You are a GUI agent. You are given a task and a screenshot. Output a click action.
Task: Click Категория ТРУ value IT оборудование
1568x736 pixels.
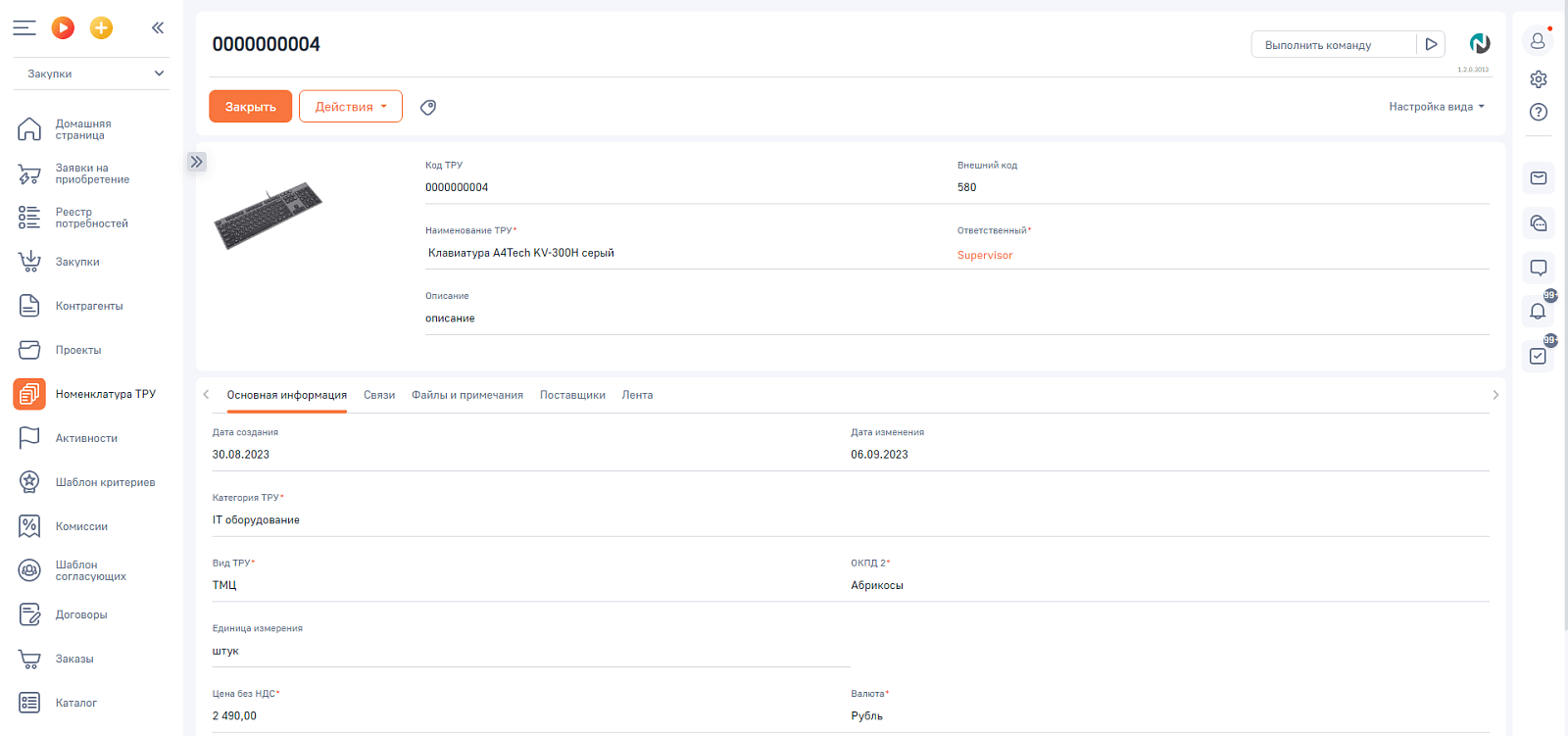click(x=256, y=520)
